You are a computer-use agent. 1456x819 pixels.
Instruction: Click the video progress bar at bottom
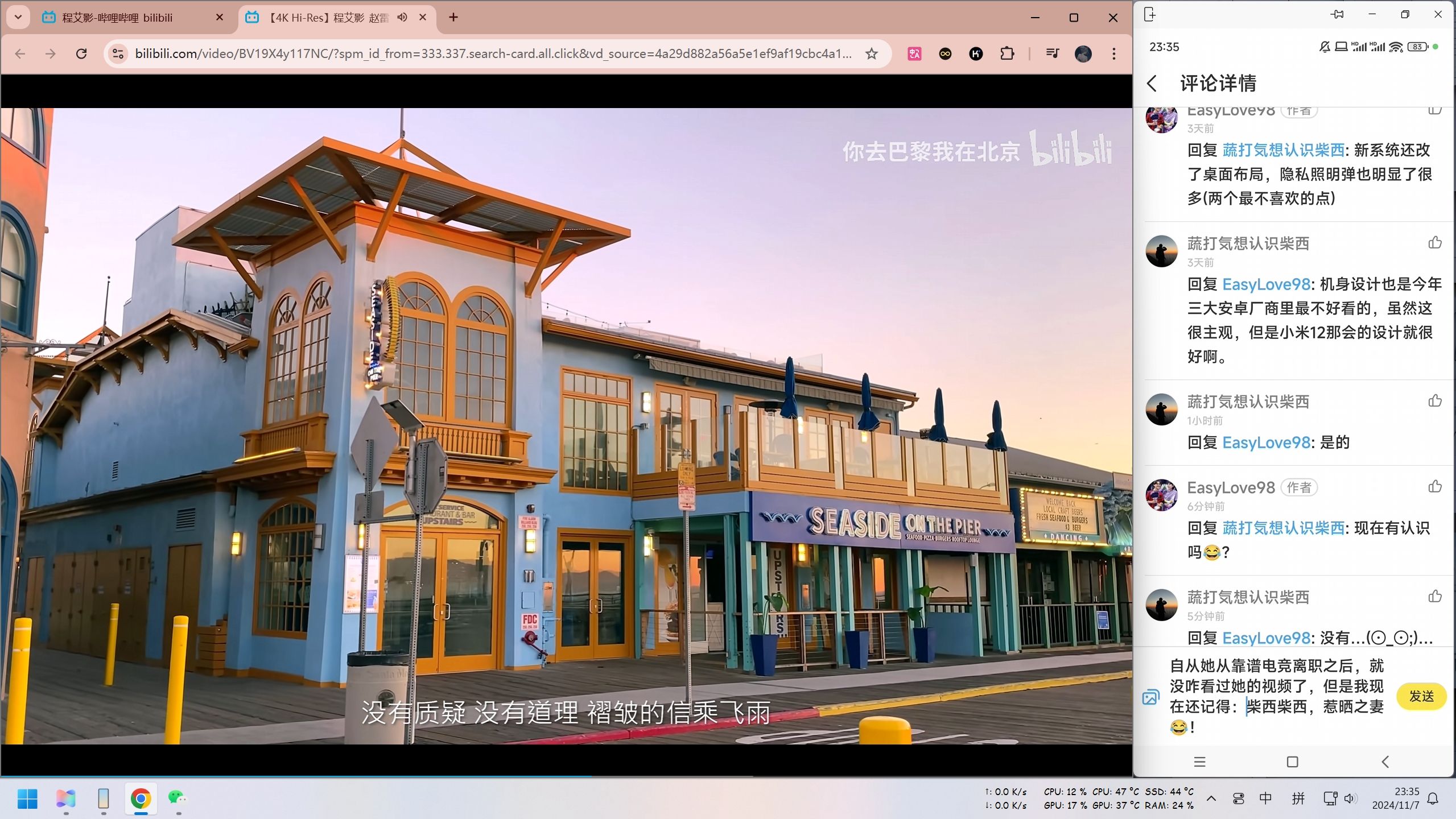pyautogui.click(x=569, y=776)
